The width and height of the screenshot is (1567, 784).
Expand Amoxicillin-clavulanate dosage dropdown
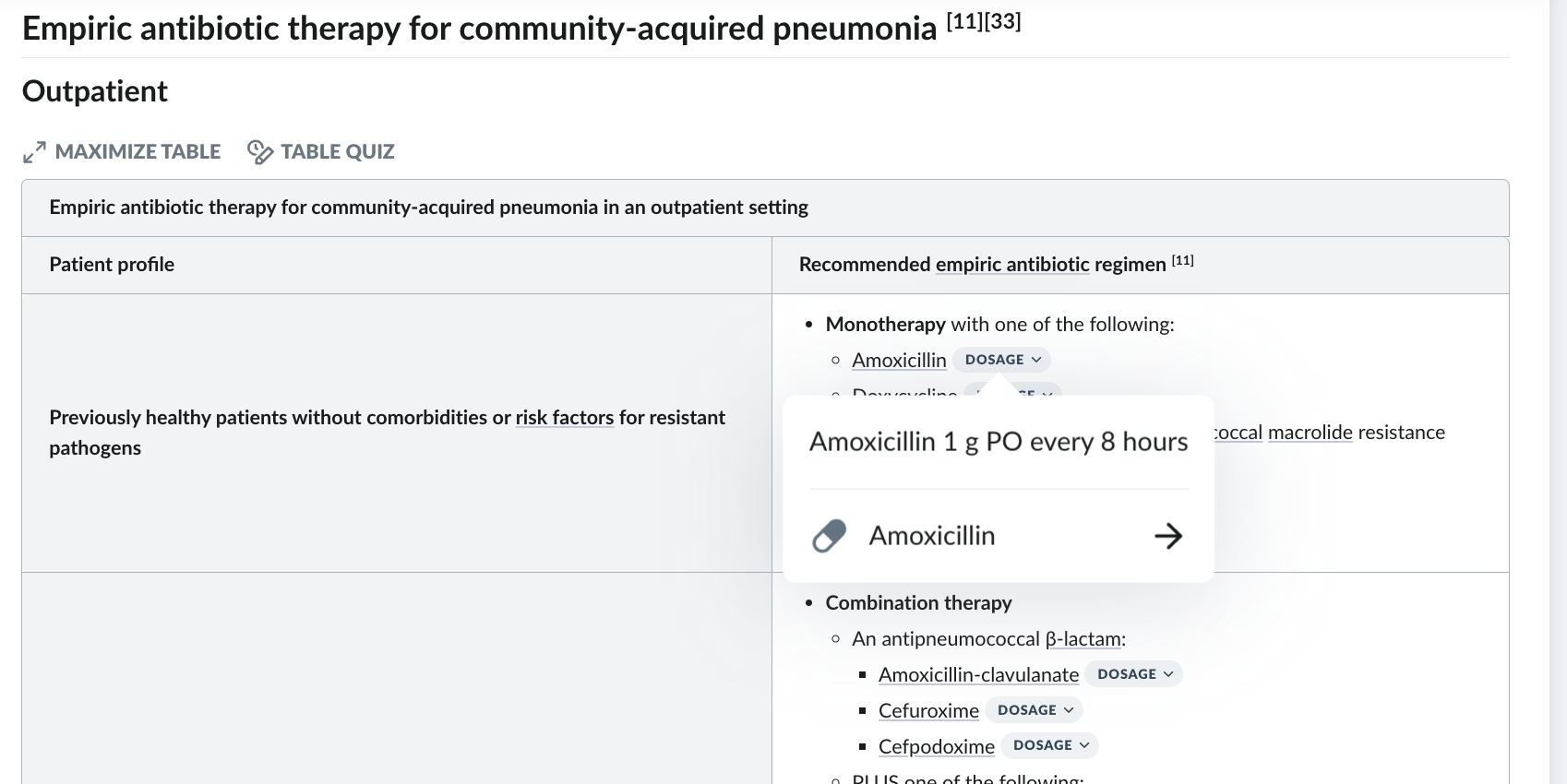click(x=1134, y=674)
